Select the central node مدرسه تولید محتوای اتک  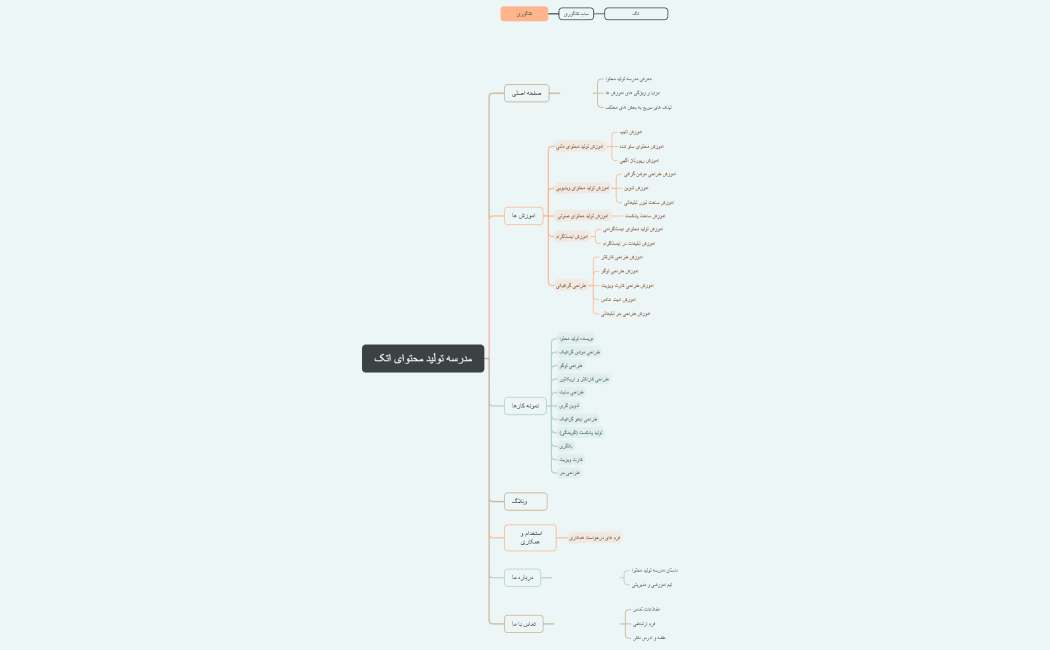[x=423, y=358]
